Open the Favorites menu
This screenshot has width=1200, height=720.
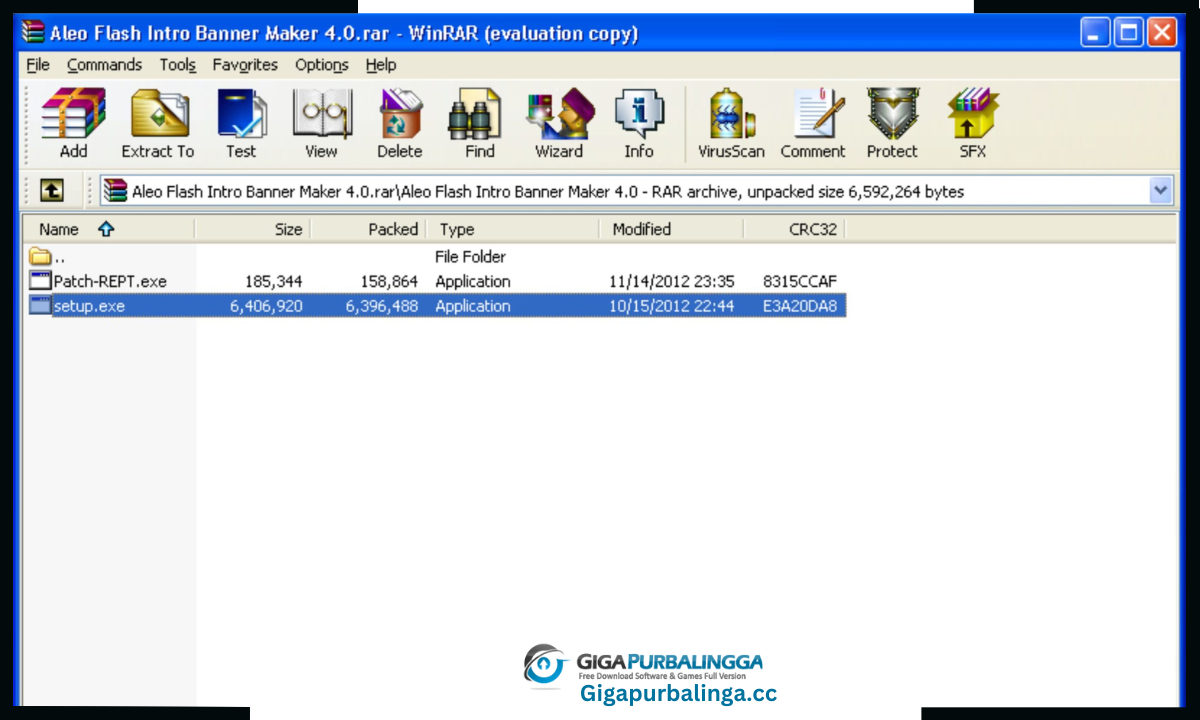[245, 65]
